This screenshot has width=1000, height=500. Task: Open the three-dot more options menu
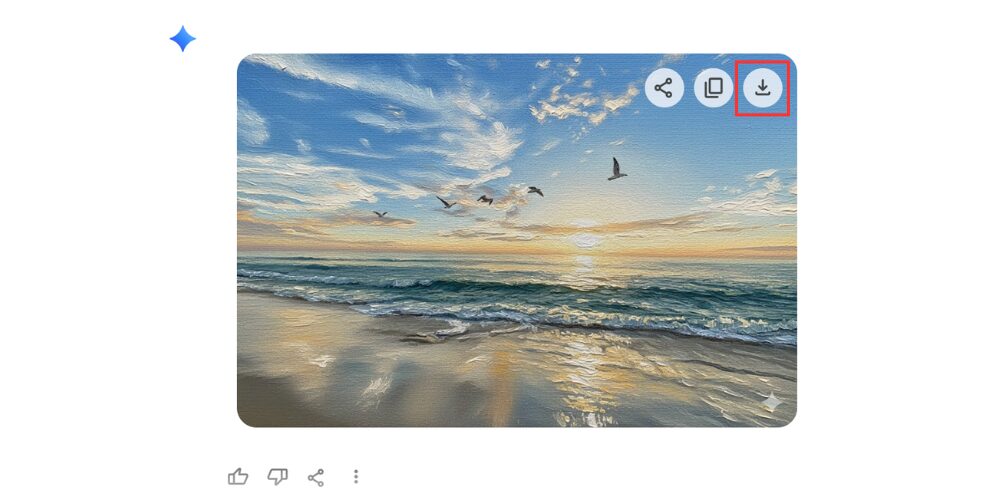click(x=356, y=476)
